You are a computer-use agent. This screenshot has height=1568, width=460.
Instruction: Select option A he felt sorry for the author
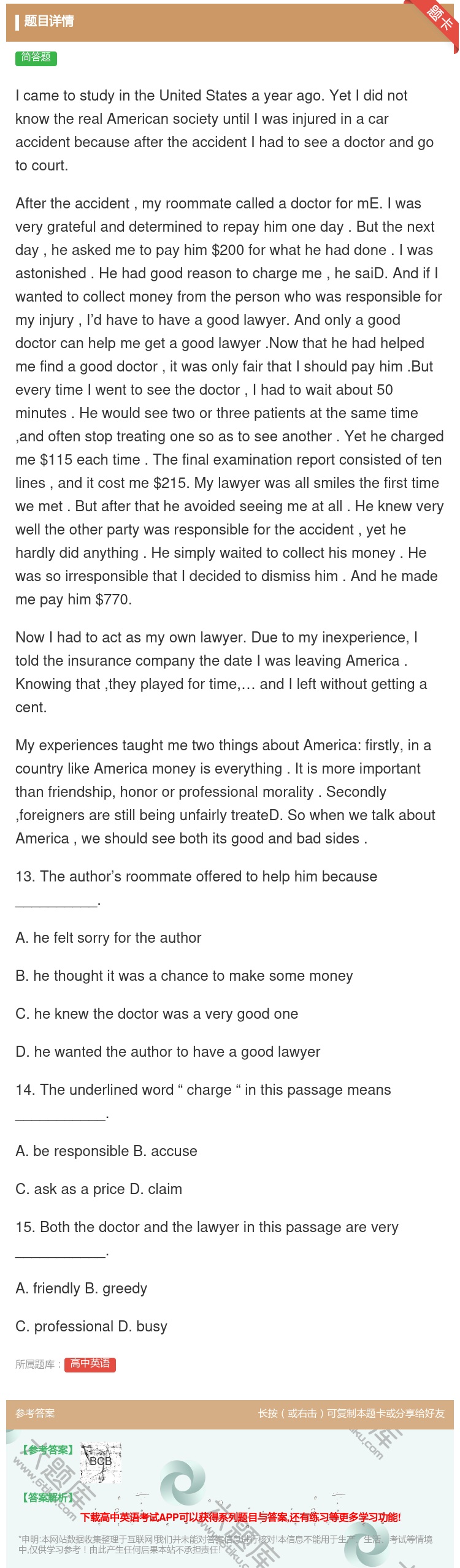(109, 938)
